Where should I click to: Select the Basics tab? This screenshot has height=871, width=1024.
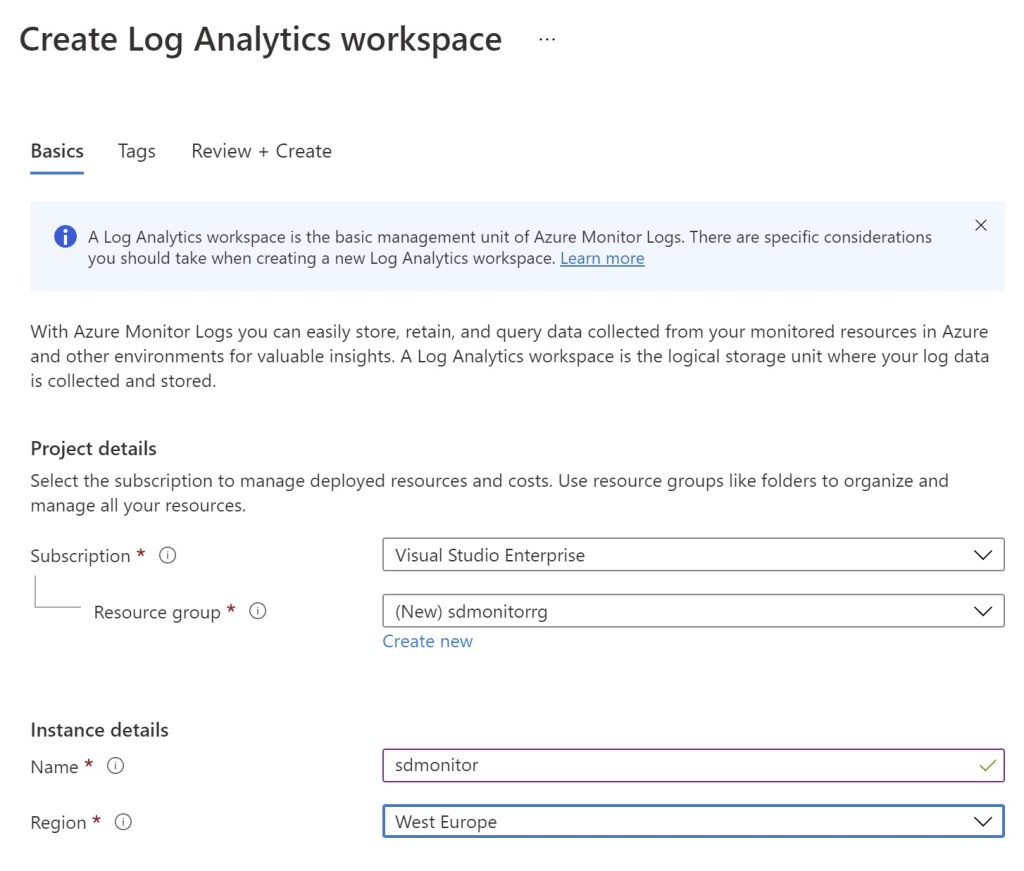(57, 151)
